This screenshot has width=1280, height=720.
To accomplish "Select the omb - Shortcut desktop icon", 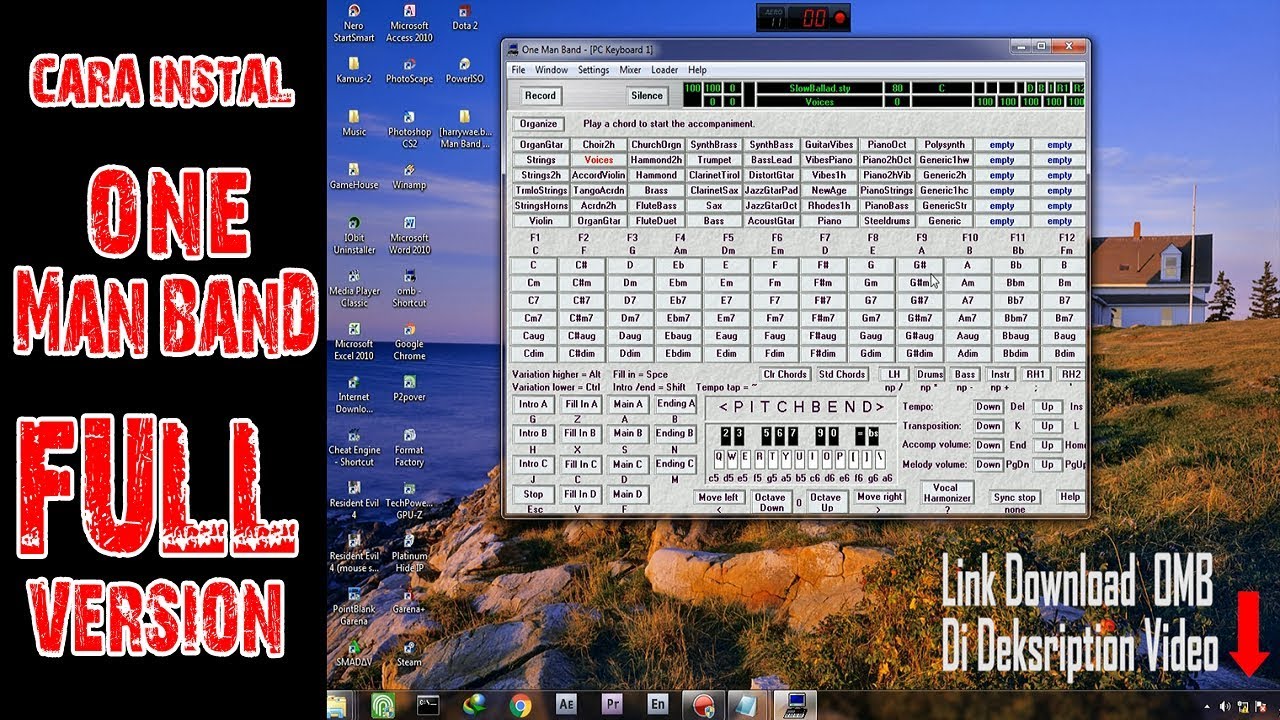I will (409, 288).
